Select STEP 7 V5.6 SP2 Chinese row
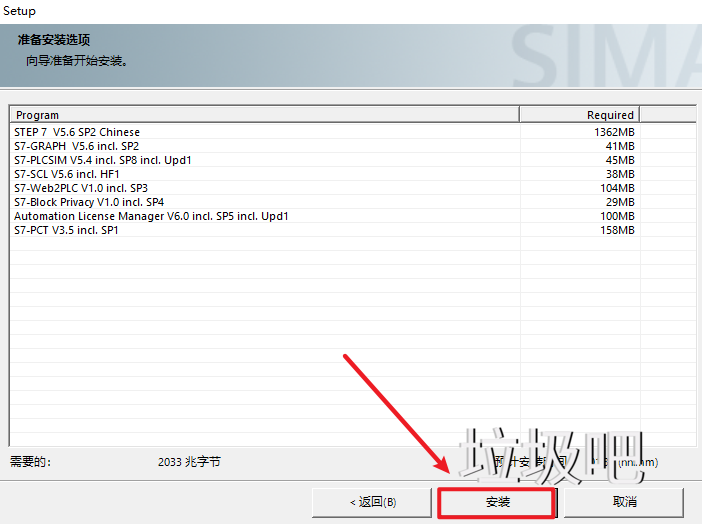The height and width of the screenshot is (524, 702). tap(77, 132)
